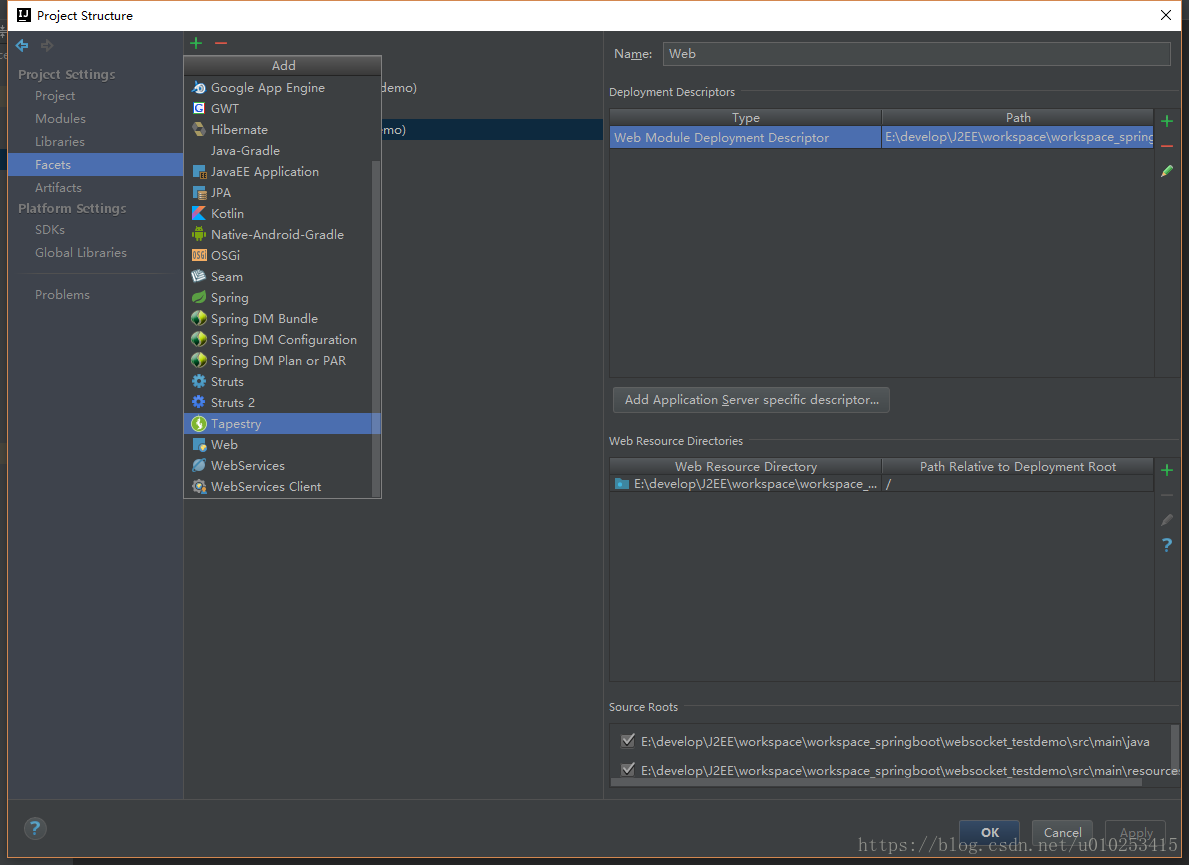This screenshot has width=1189, height=865.
Task: Toggle src\main\resources source root checkbox
Action: point(628,769)
